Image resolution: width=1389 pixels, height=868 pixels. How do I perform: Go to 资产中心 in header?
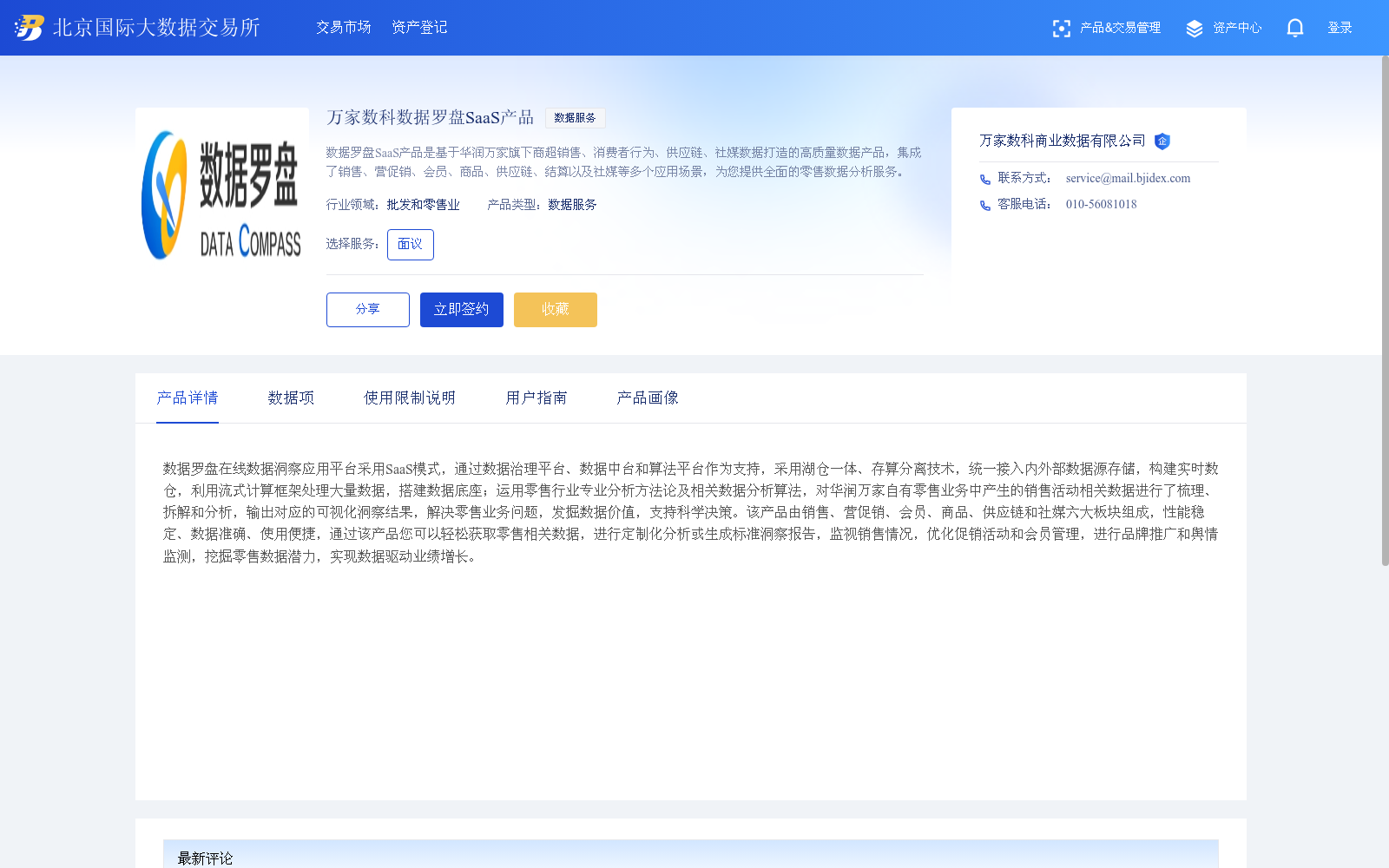pos(1237,28)
